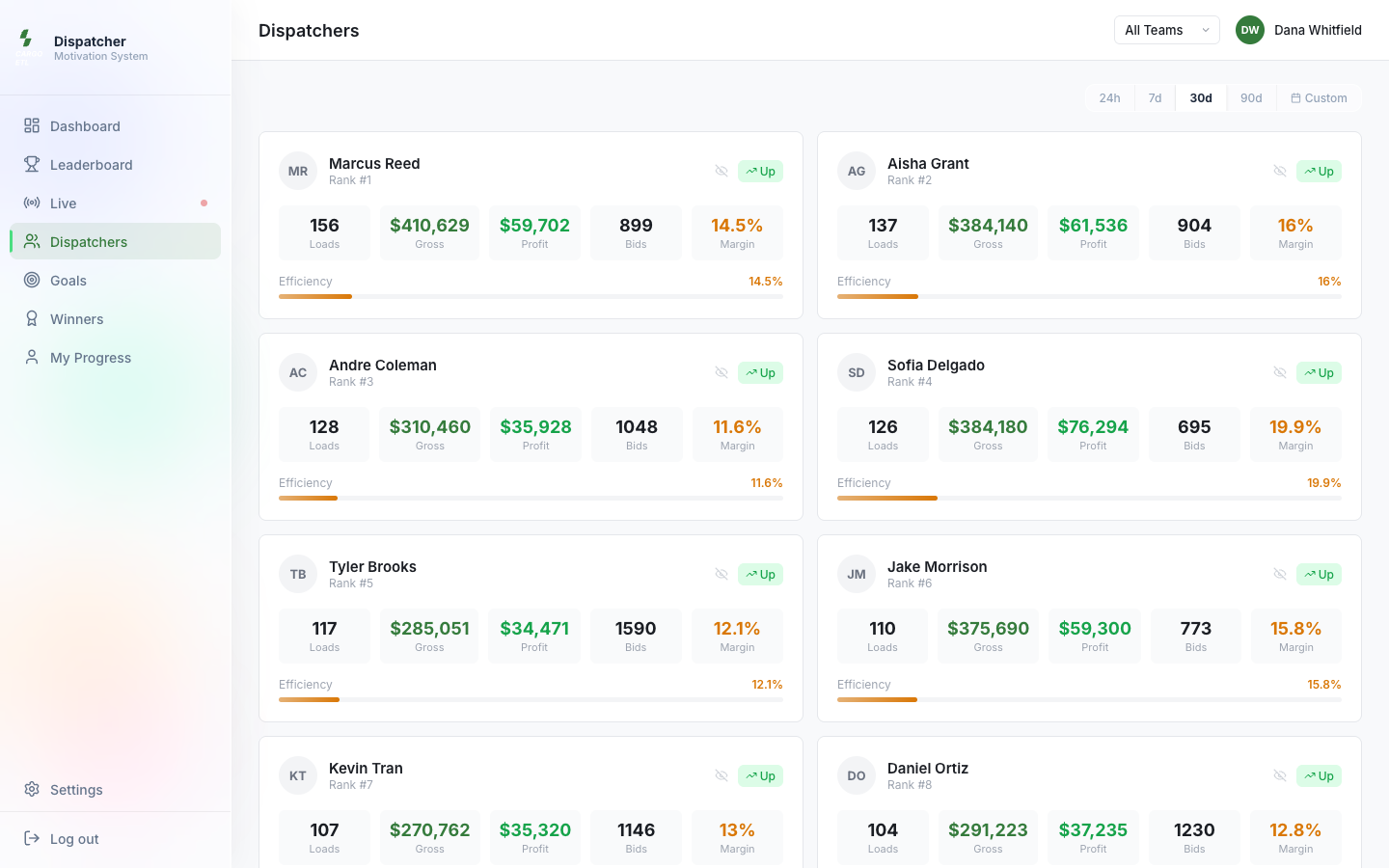Open the Leaderboard page
The width and height of the screenshot is (1389, 868).
click(115, 164)
